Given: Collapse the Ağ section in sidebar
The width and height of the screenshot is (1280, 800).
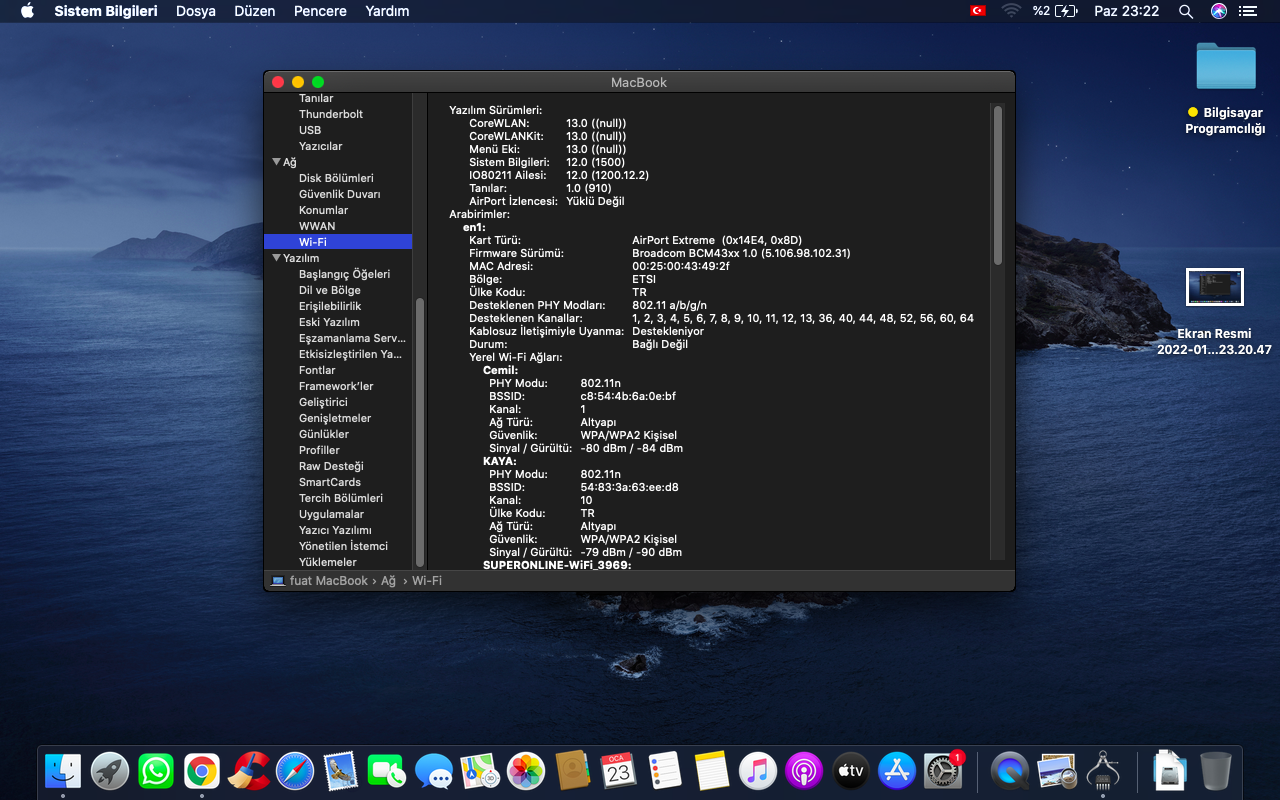Looking at the screenshot, I should tap(277, 162).
